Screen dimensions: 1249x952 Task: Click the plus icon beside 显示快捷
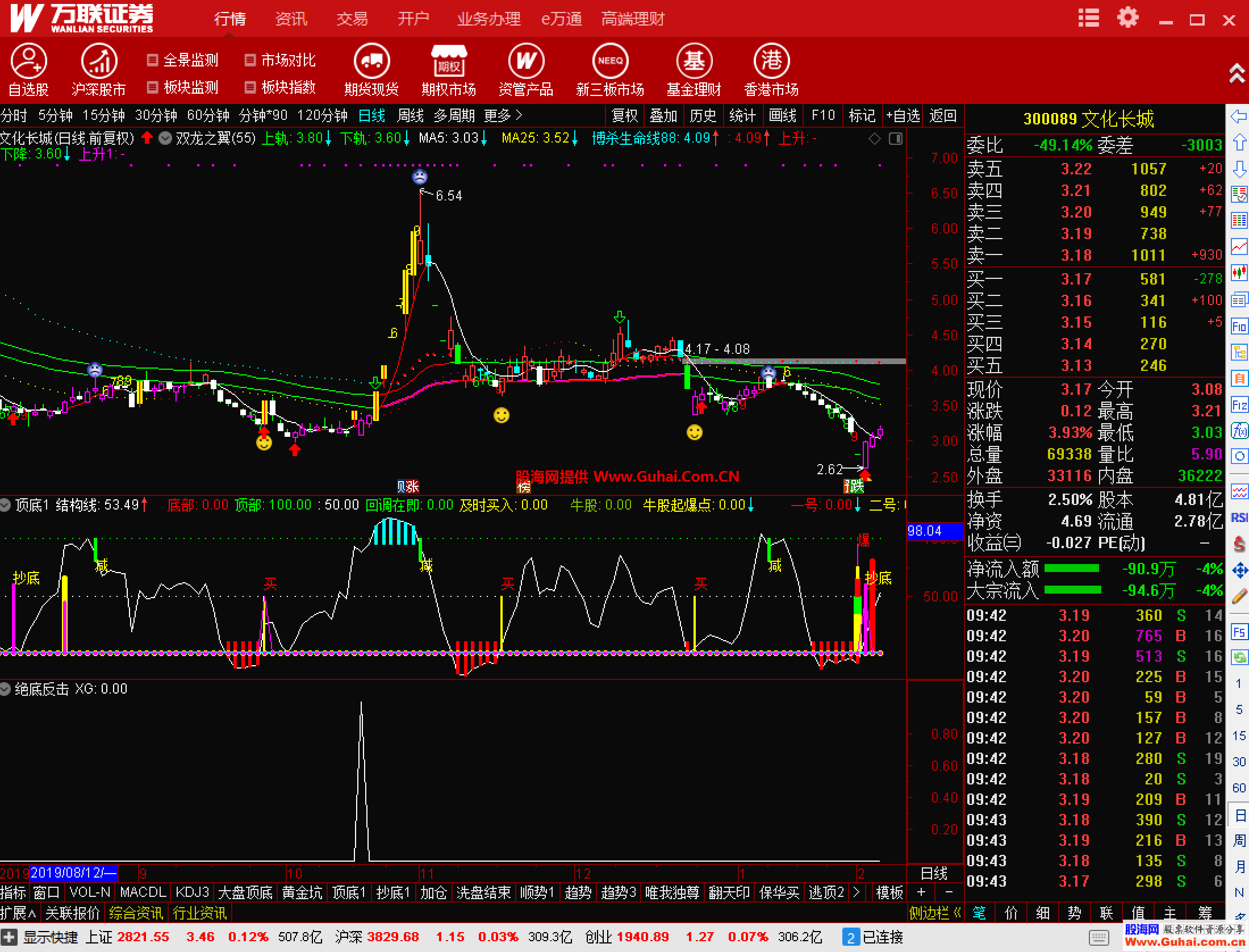tap(9, 937)
